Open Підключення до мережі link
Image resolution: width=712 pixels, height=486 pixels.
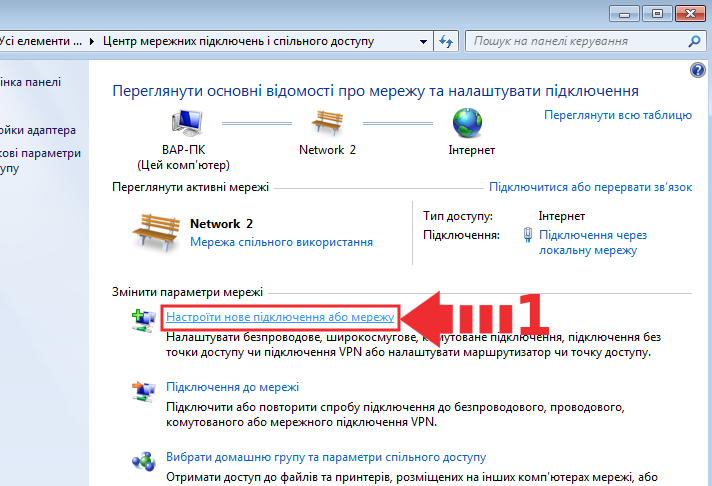pos(232,387)
